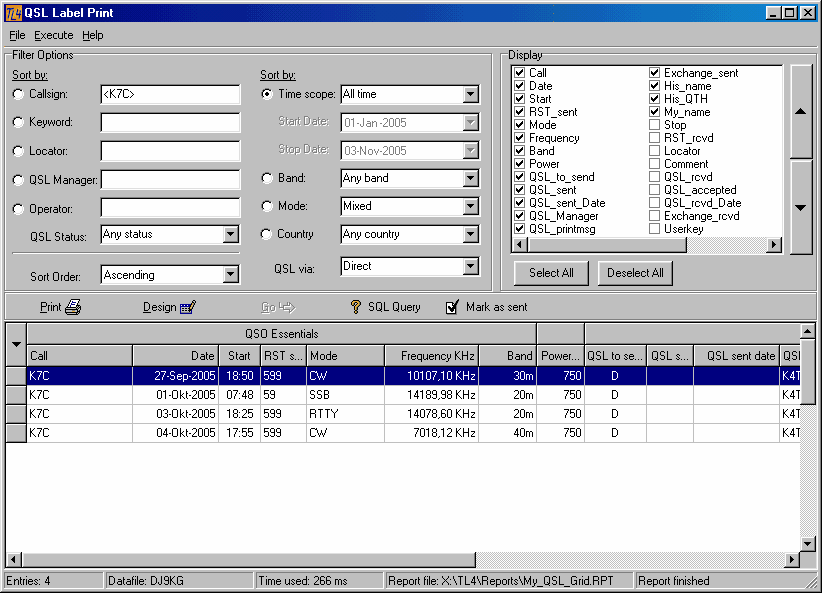Click the Design editor icon
822x593 pixels.
click(x=188, y=307)
